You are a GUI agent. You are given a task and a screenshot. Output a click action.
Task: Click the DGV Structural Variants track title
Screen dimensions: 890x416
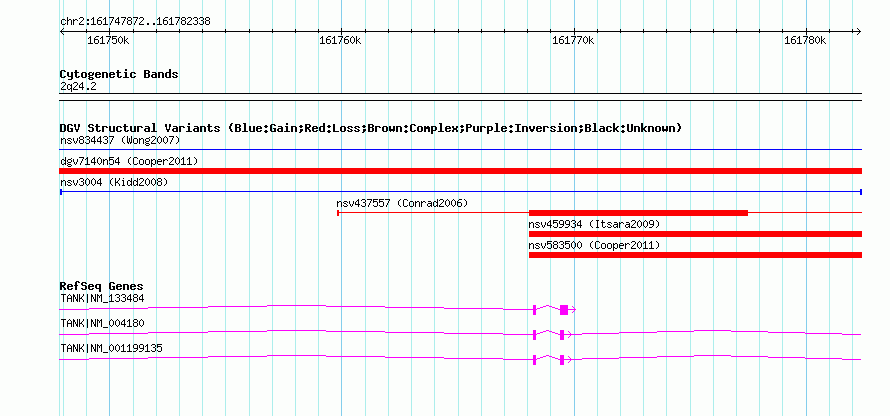[x=371, y=128]
